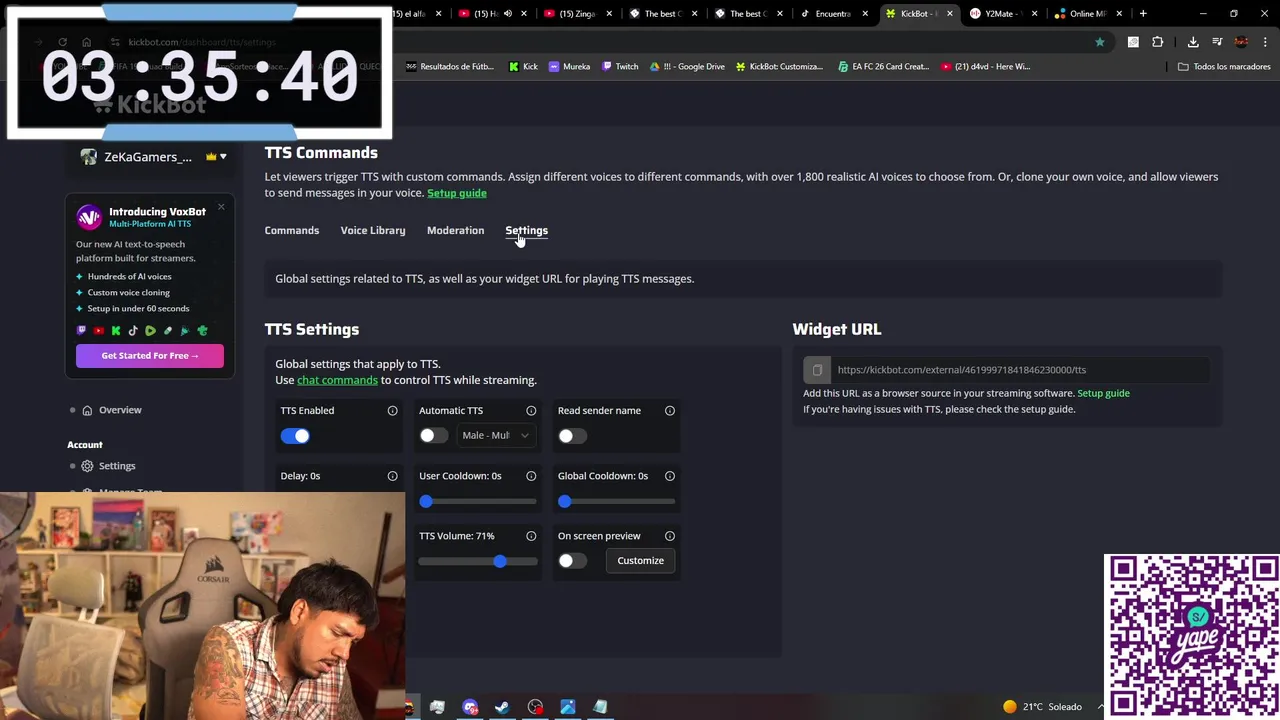Close the KickBot browser tab

coord(949,14)
